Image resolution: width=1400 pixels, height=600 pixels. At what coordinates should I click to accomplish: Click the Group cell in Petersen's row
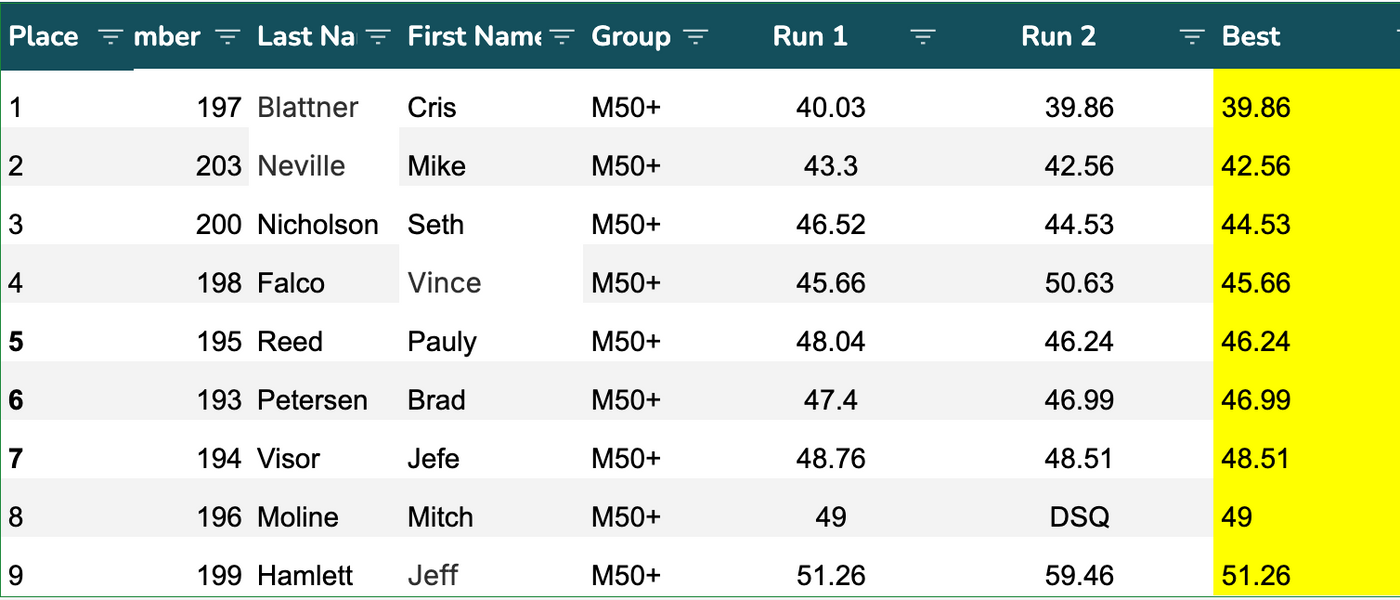[x=626, y=400]
